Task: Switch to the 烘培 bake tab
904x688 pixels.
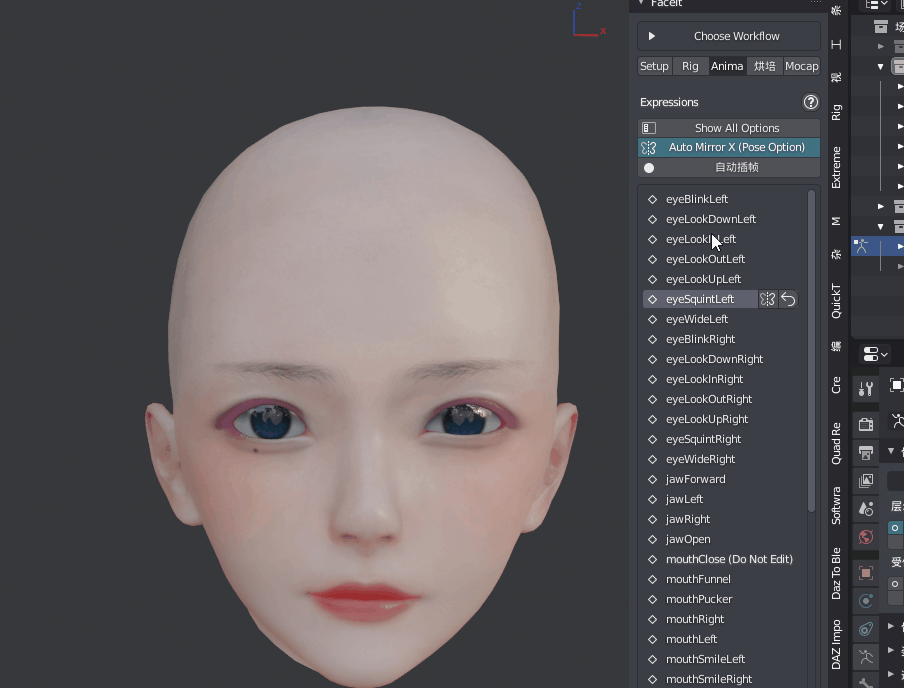Action: coord(764,66)
